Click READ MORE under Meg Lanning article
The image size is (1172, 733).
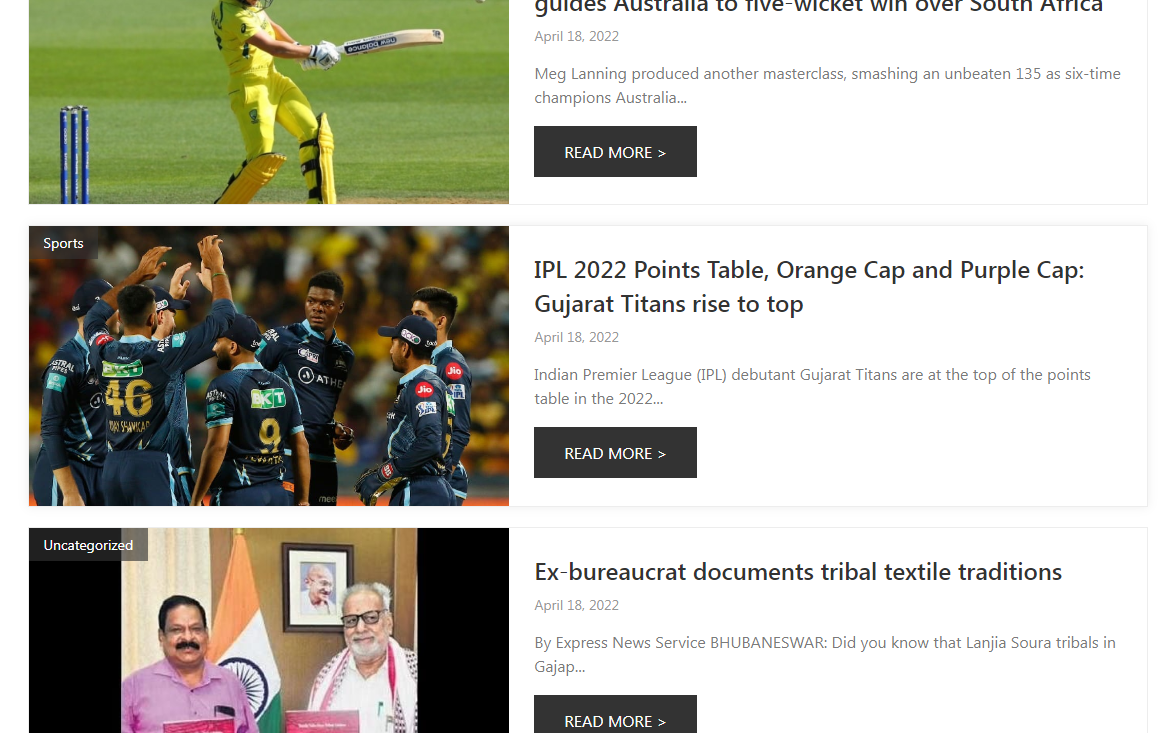point(615,152)
